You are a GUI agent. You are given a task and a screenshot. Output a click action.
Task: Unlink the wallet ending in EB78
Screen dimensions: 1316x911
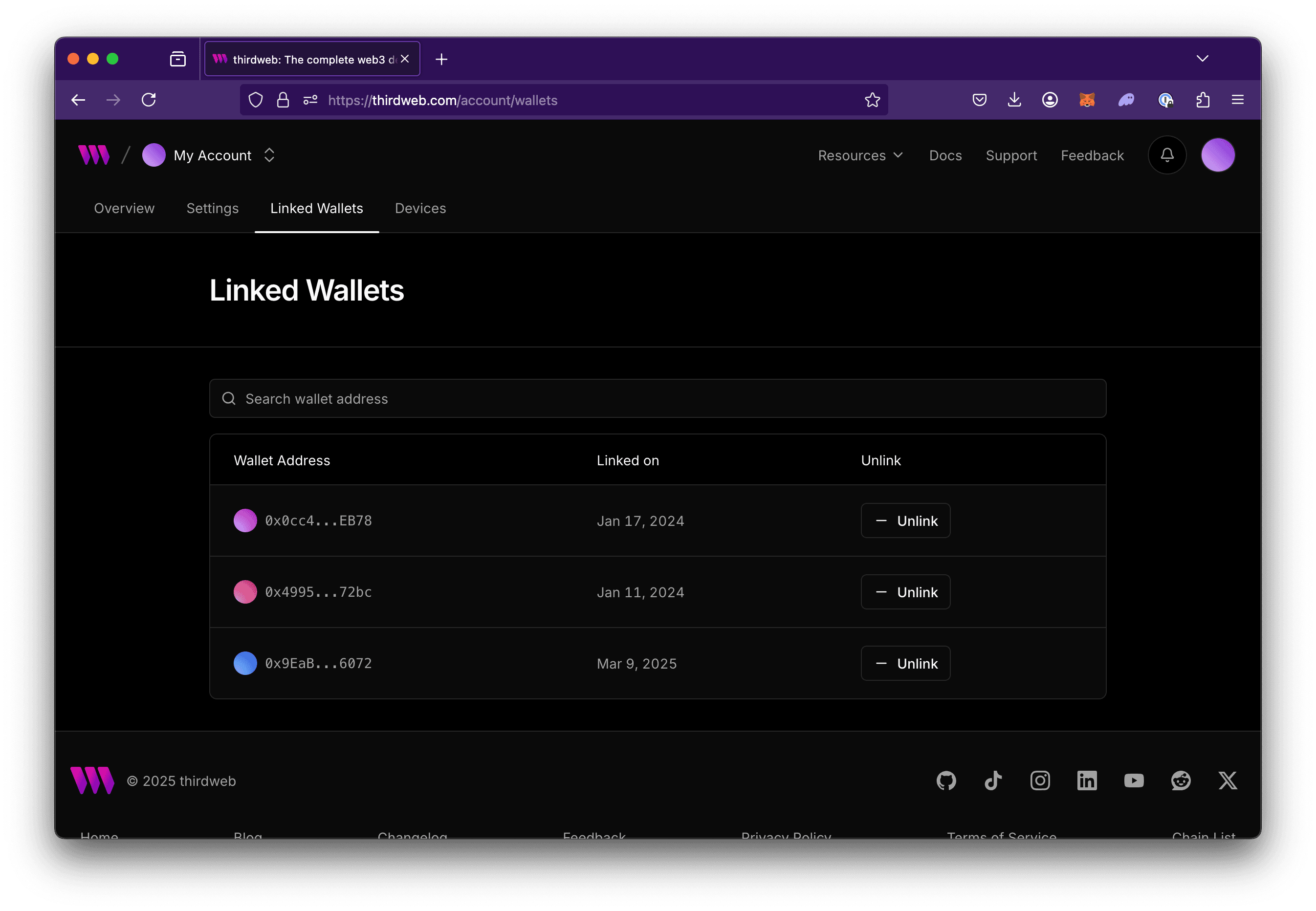pyautogui.click(x=905, y=521)
